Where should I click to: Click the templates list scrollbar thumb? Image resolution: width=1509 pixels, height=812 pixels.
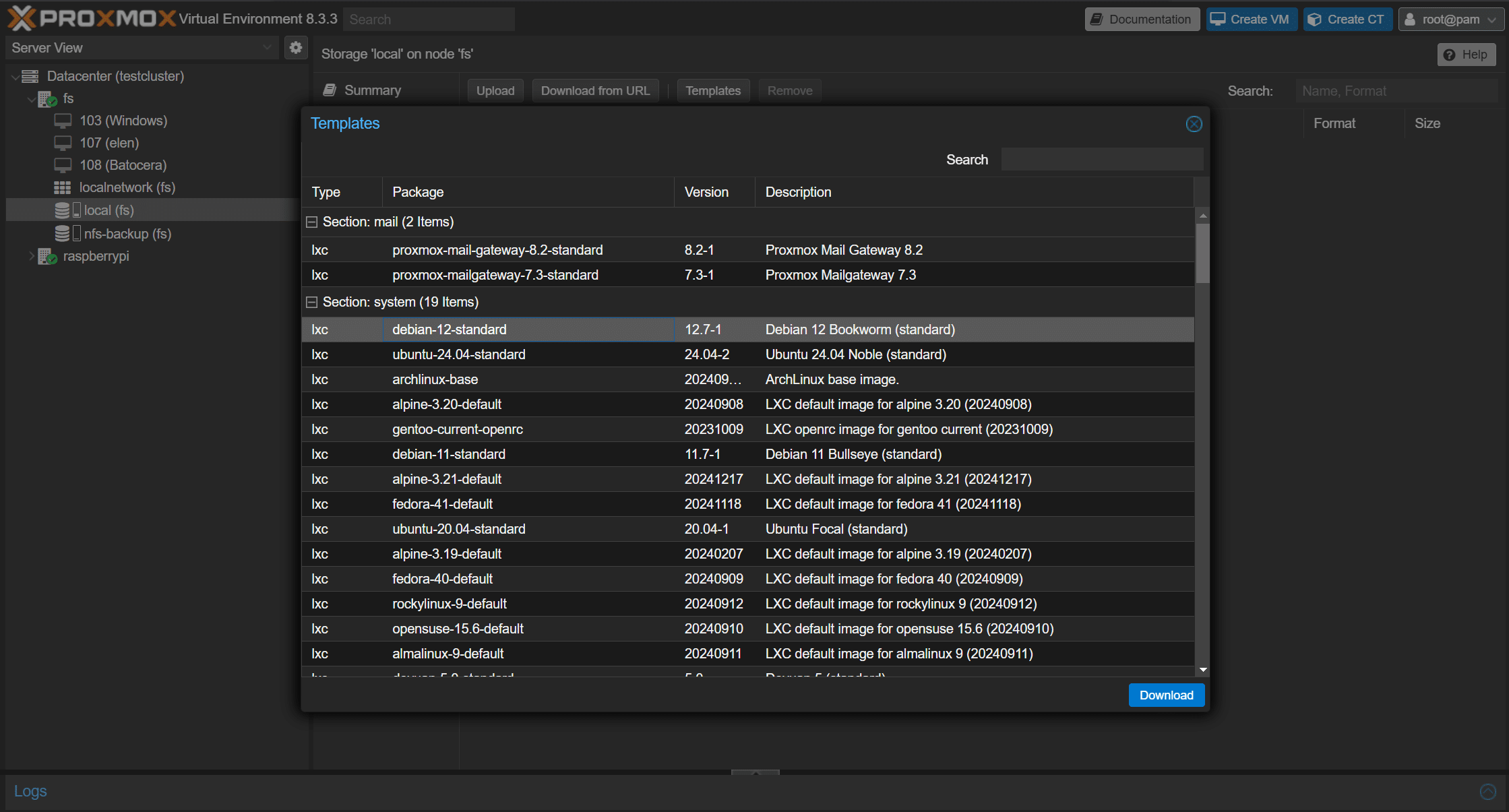[x=1202, y=253]
